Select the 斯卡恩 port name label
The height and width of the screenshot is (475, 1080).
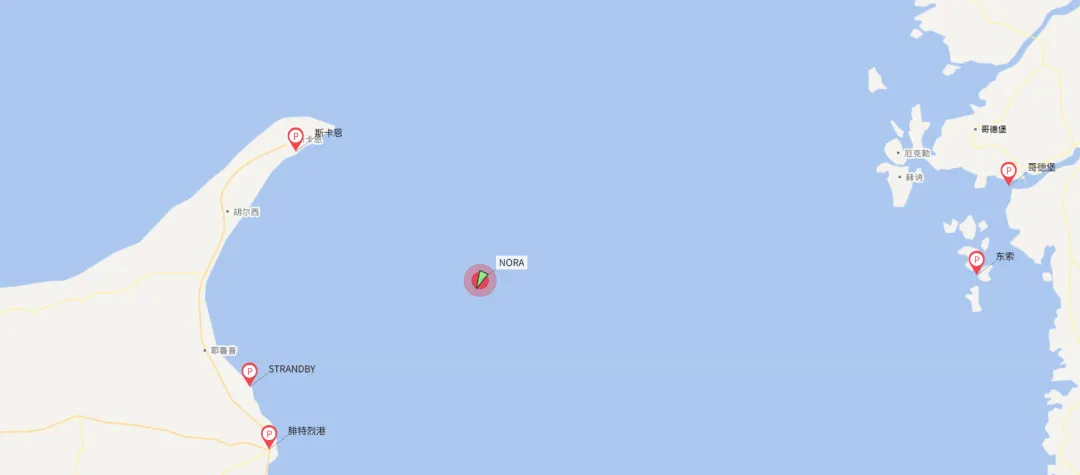pos(328,133)
